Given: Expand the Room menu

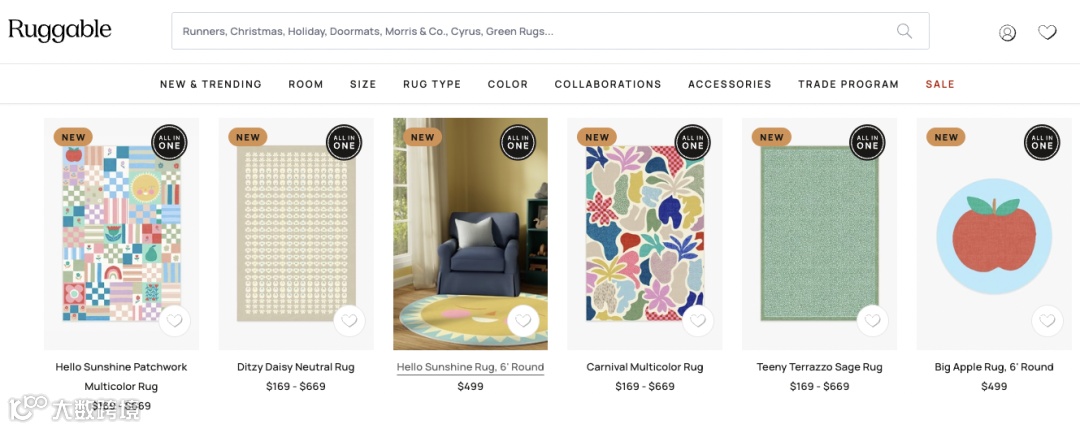Looking at the screenshot, I should [306, 84].
